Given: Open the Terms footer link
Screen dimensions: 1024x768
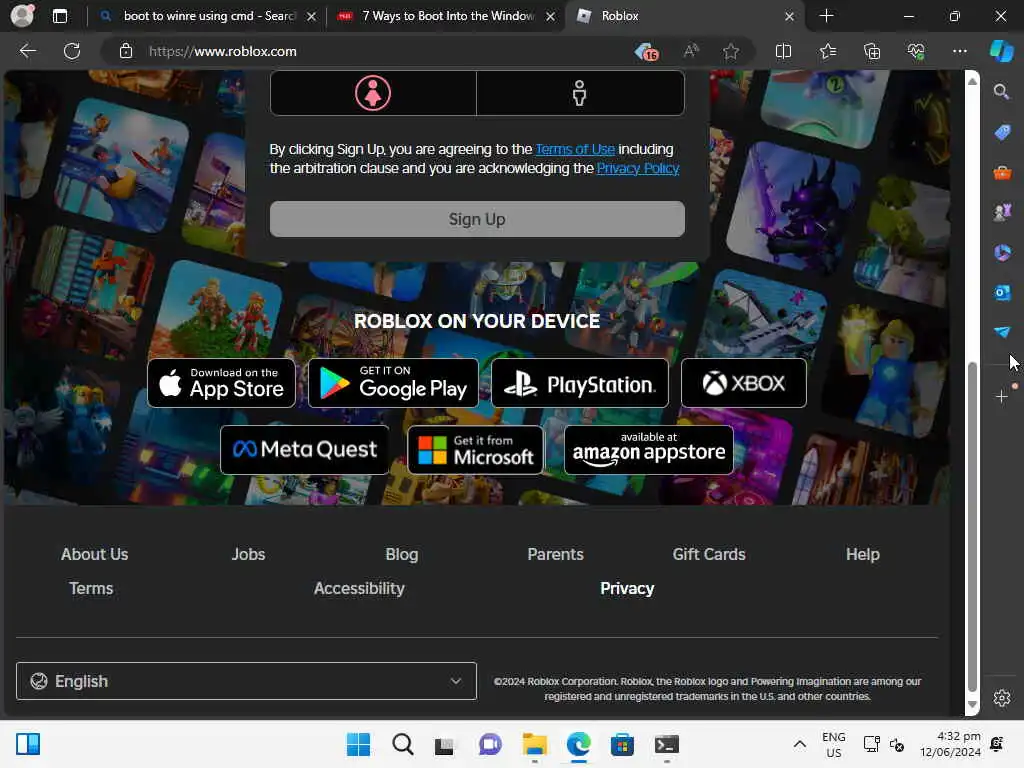Looking at the screenshot, I should [x=91, y=588].
